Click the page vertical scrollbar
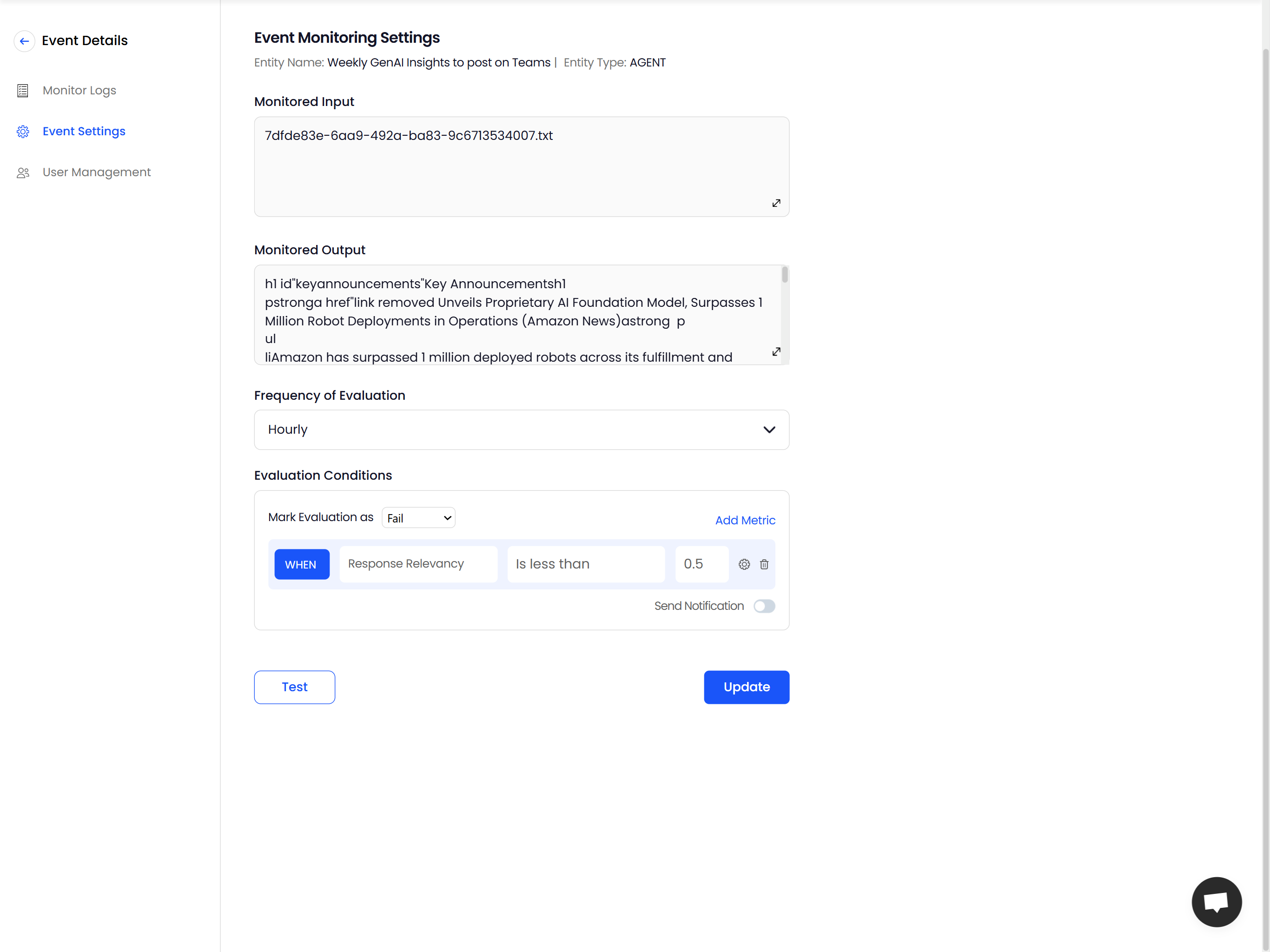1270x952 pixels. pos(1265,500)
